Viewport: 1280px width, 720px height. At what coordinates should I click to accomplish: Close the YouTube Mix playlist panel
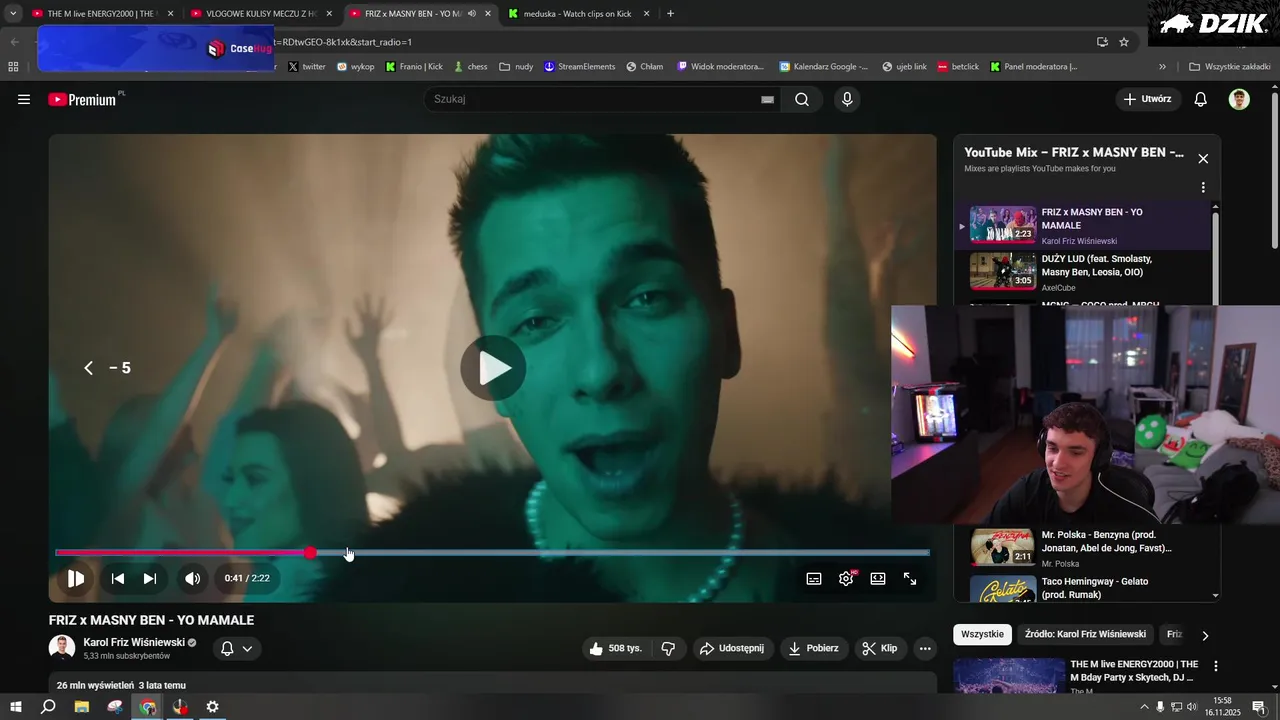pyautogui.click(x=1203, y=158)
